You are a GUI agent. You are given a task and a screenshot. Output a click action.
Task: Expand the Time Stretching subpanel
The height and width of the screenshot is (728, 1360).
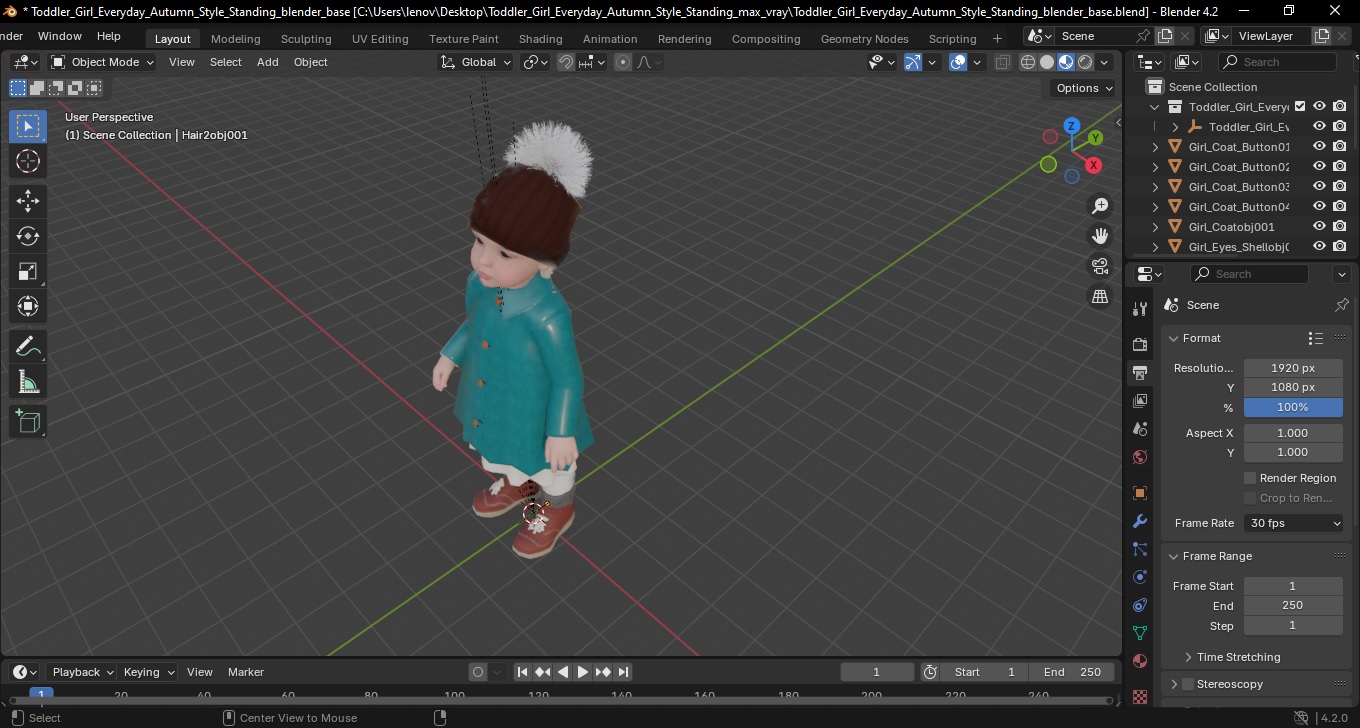(1188, 657)
